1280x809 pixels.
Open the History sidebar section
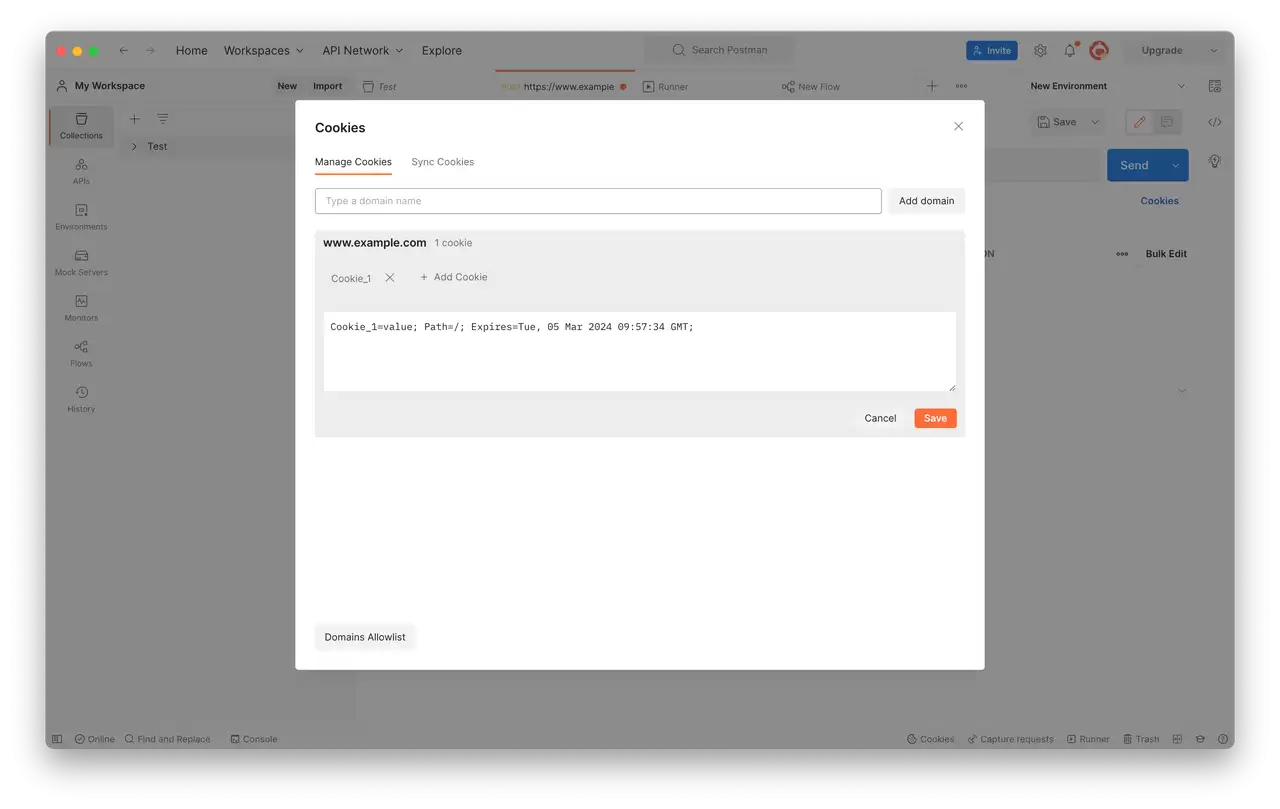(81, 399)
